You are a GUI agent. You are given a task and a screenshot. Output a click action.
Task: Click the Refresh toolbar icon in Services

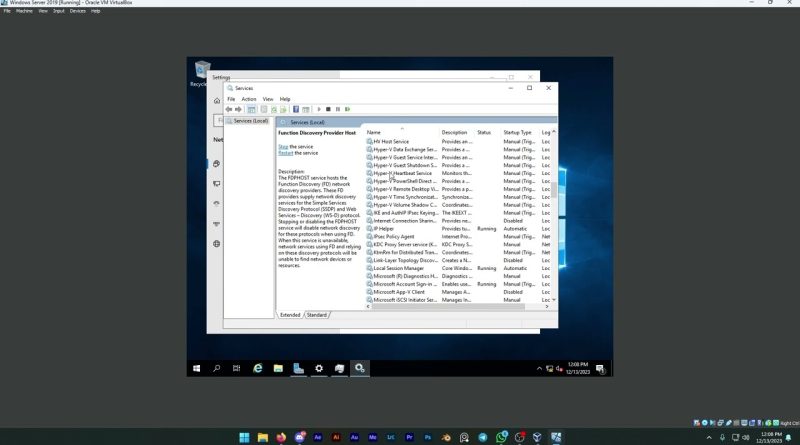[x=274, y=109]
